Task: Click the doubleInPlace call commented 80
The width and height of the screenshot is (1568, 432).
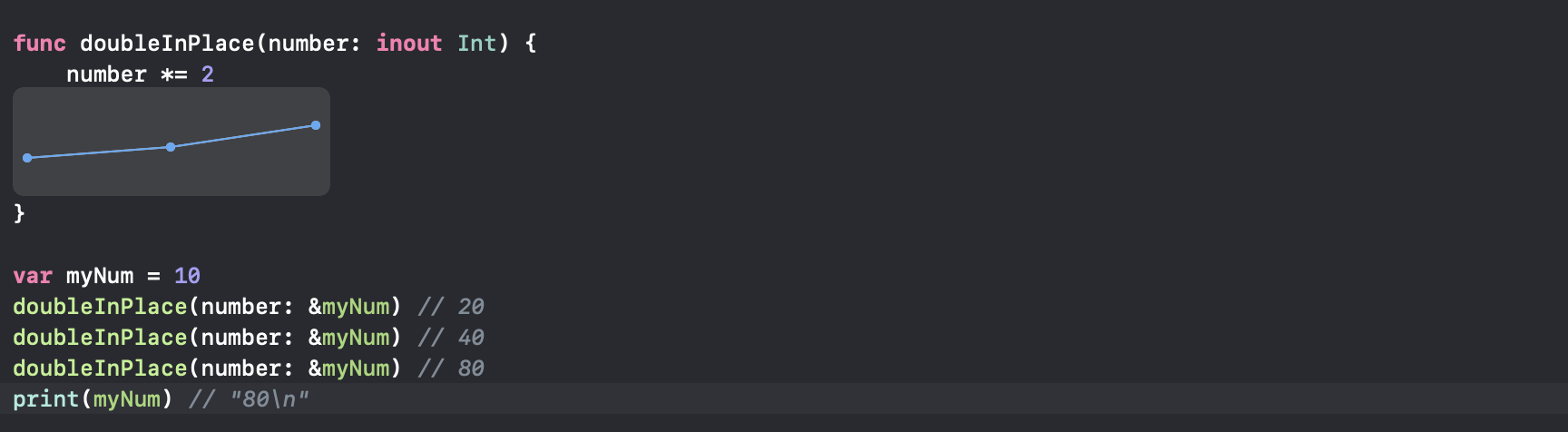Action: (207, 368)
